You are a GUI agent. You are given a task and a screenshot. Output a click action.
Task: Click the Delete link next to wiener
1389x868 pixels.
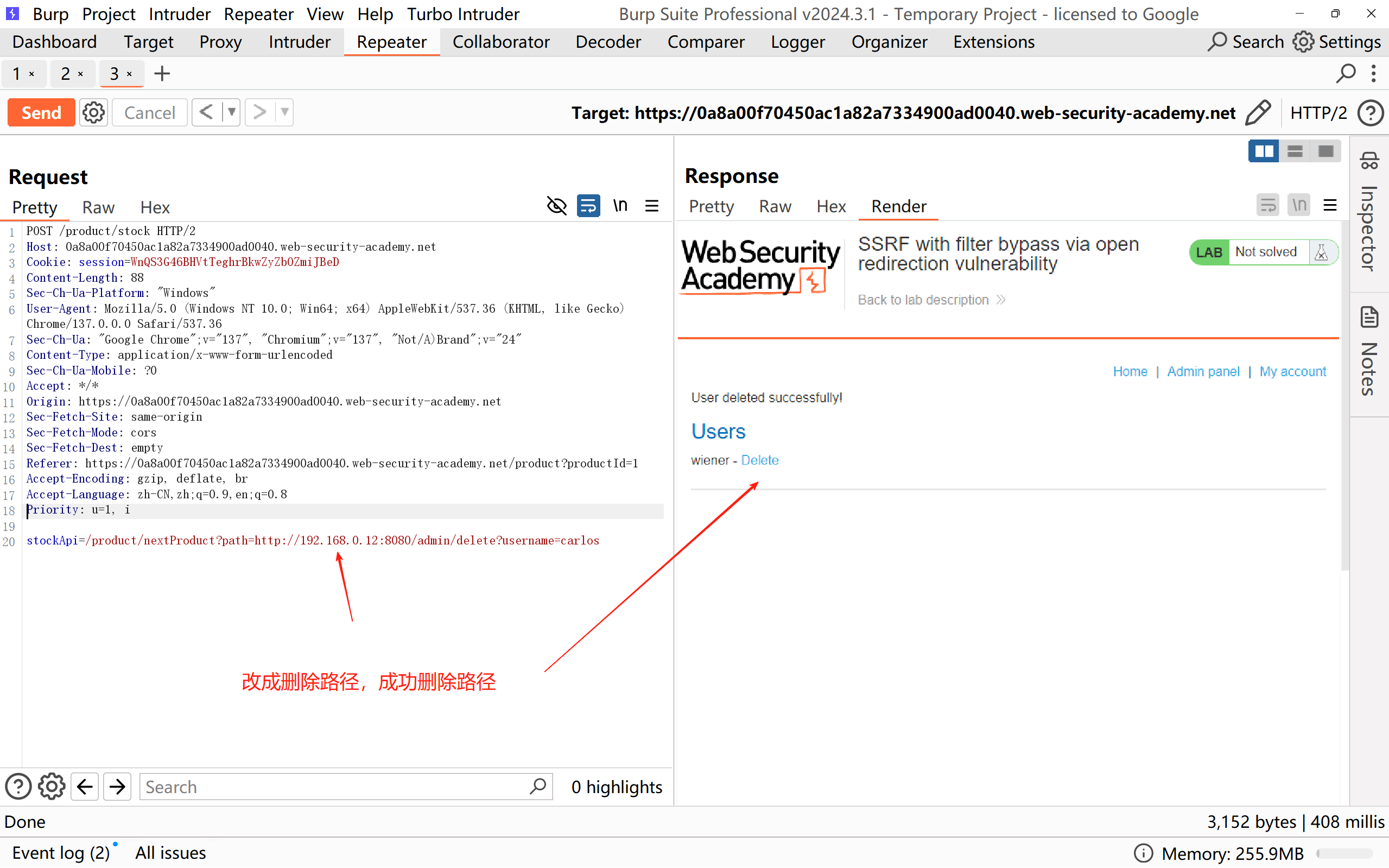pos(759,460)
